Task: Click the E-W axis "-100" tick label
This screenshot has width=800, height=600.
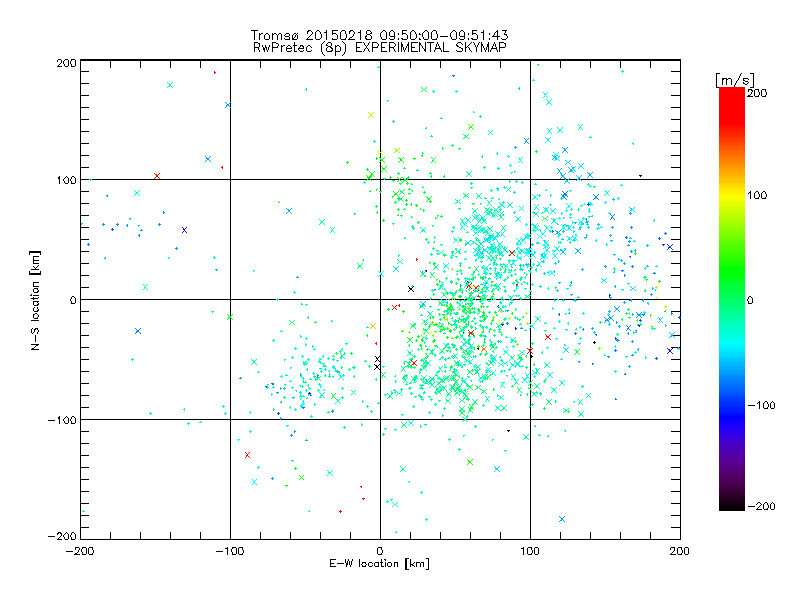Action: pos(230,551)
